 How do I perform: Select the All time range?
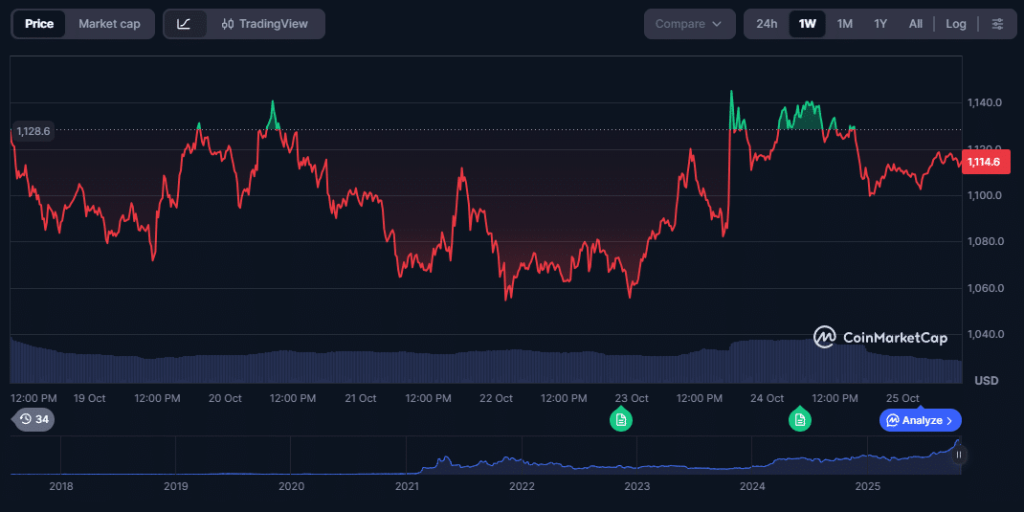point(916,24)
